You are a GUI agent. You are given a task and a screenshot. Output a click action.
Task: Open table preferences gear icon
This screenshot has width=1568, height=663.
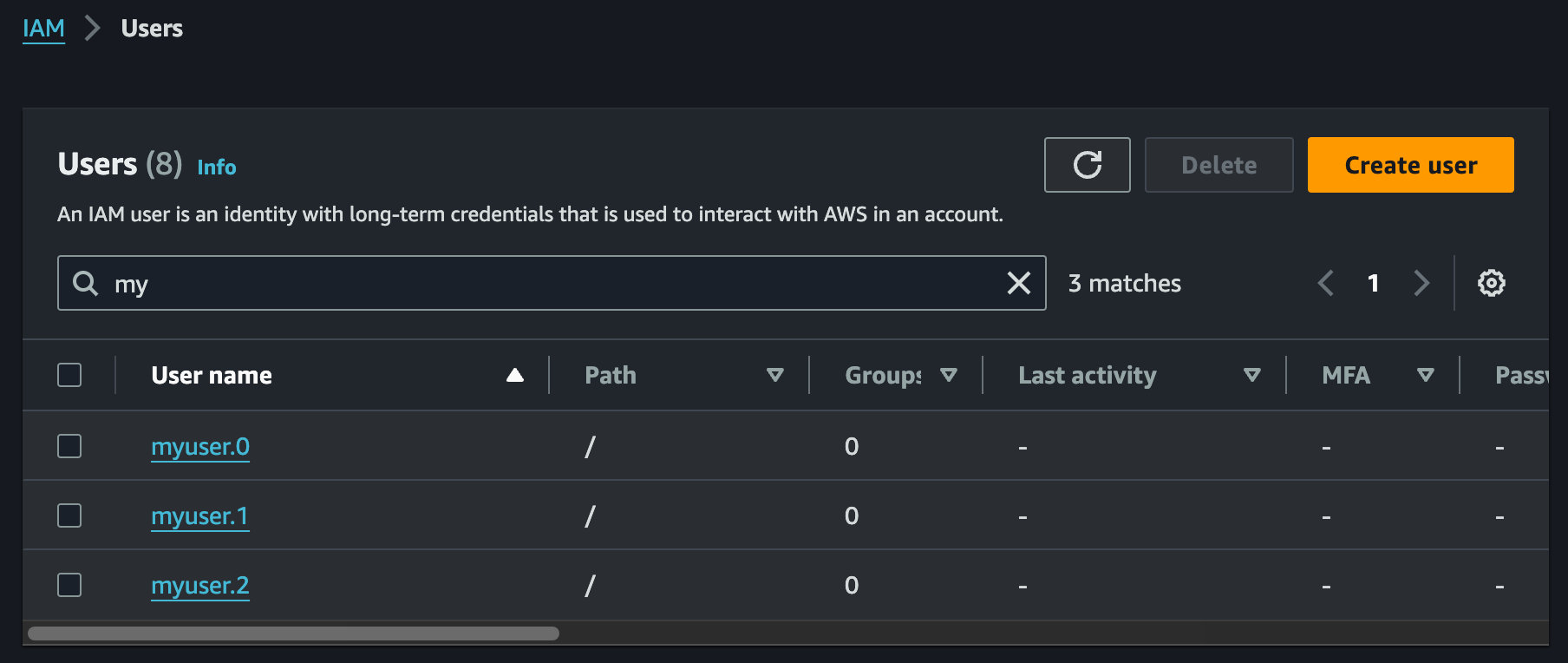pos(1491,283)
